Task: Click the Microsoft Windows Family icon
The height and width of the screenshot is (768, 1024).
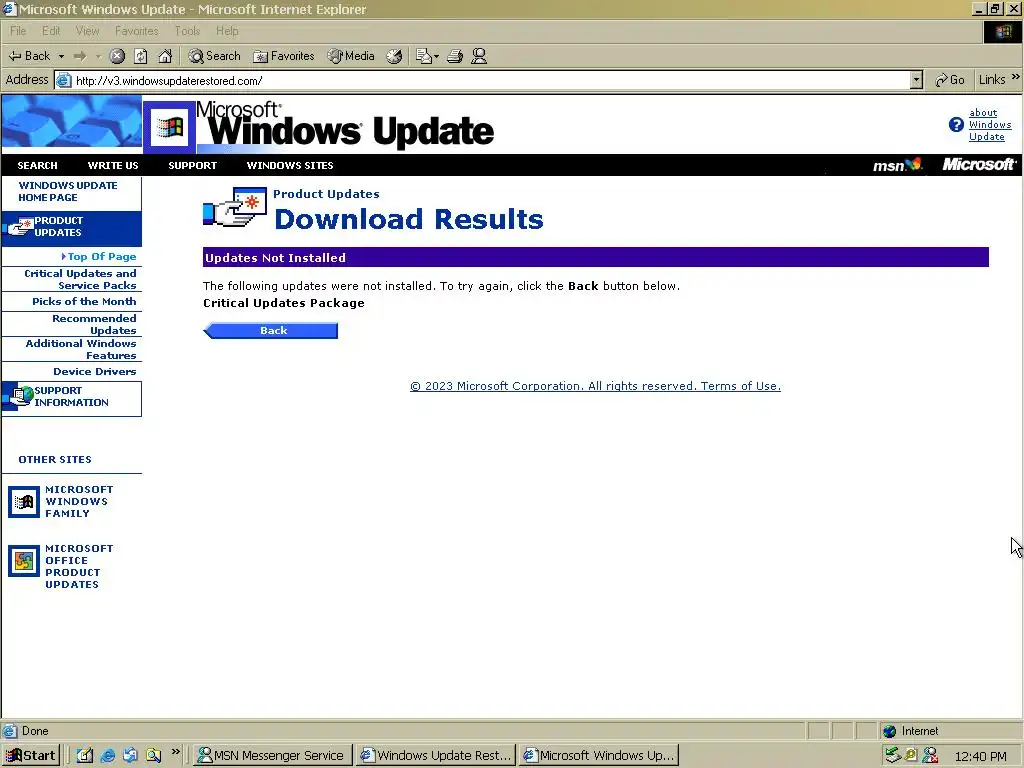Action: (24, 502)
